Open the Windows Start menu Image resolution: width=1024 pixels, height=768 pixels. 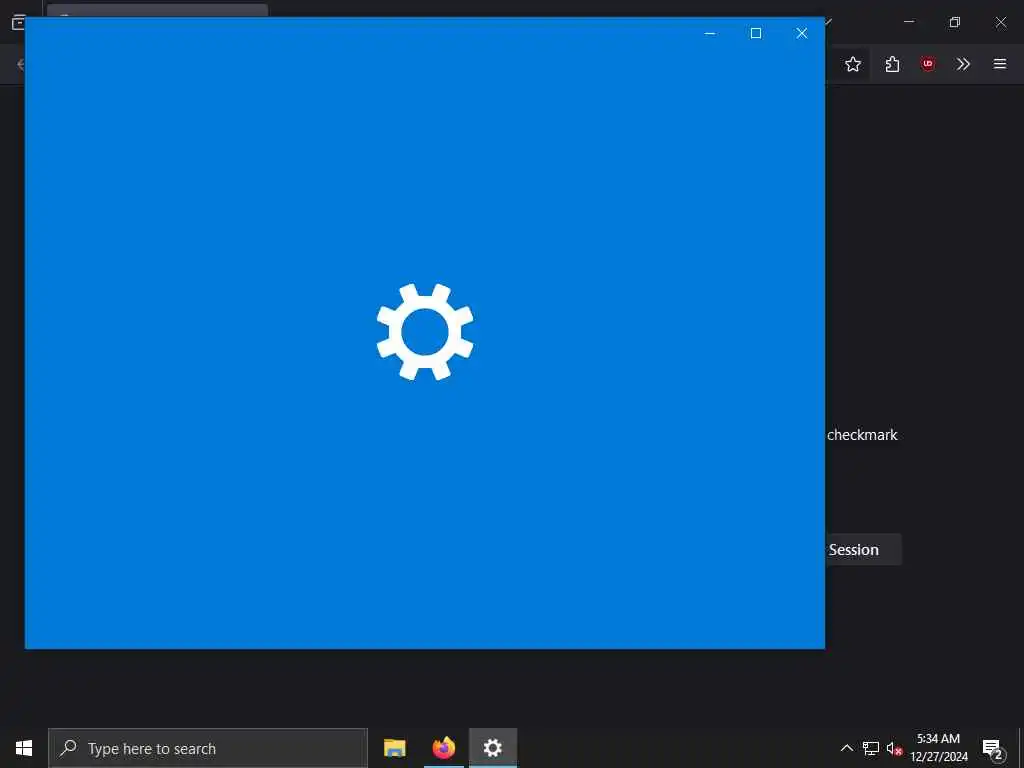click(x=24, y=748)
